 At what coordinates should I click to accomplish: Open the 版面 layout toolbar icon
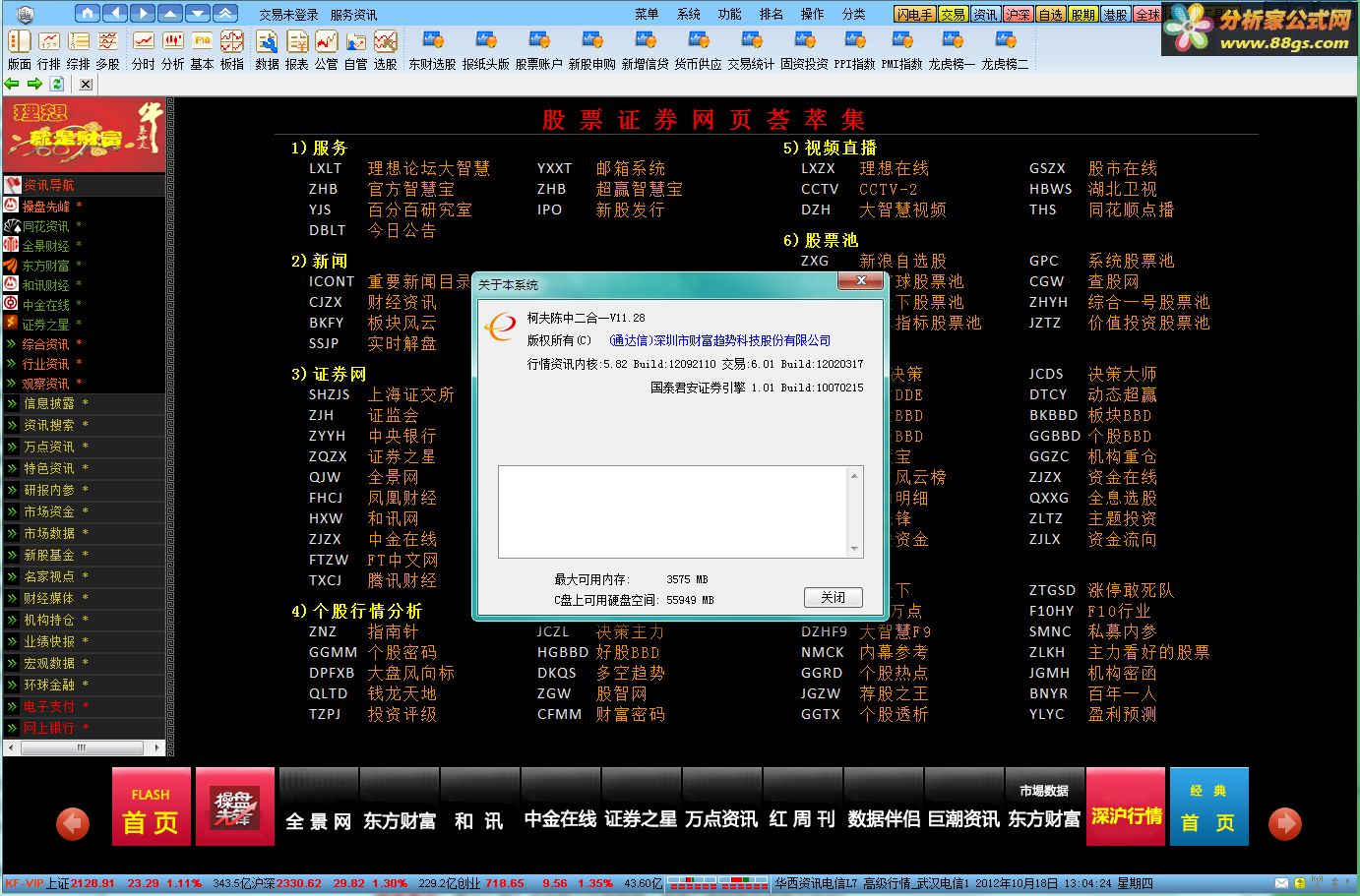coord(19,50)
